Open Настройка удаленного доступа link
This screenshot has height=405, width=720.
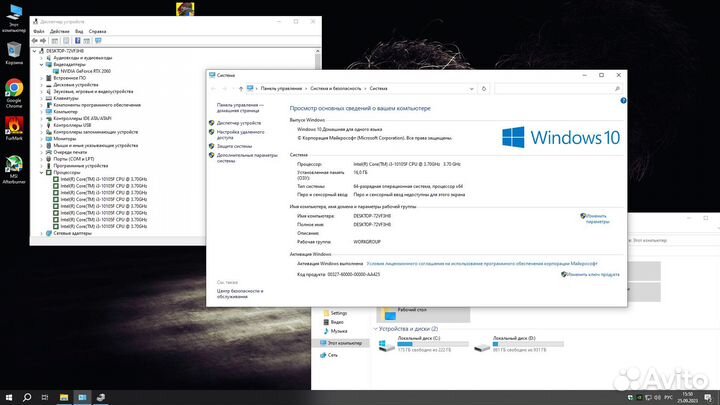(241, 135)
